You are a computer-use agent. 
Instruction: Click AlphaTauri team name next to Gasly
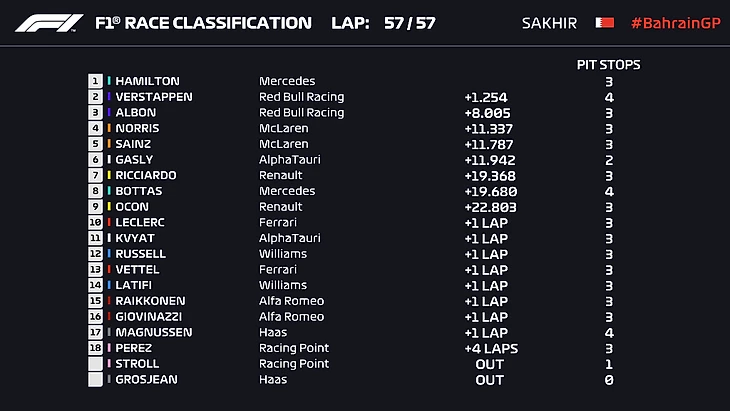coord(290,159)
